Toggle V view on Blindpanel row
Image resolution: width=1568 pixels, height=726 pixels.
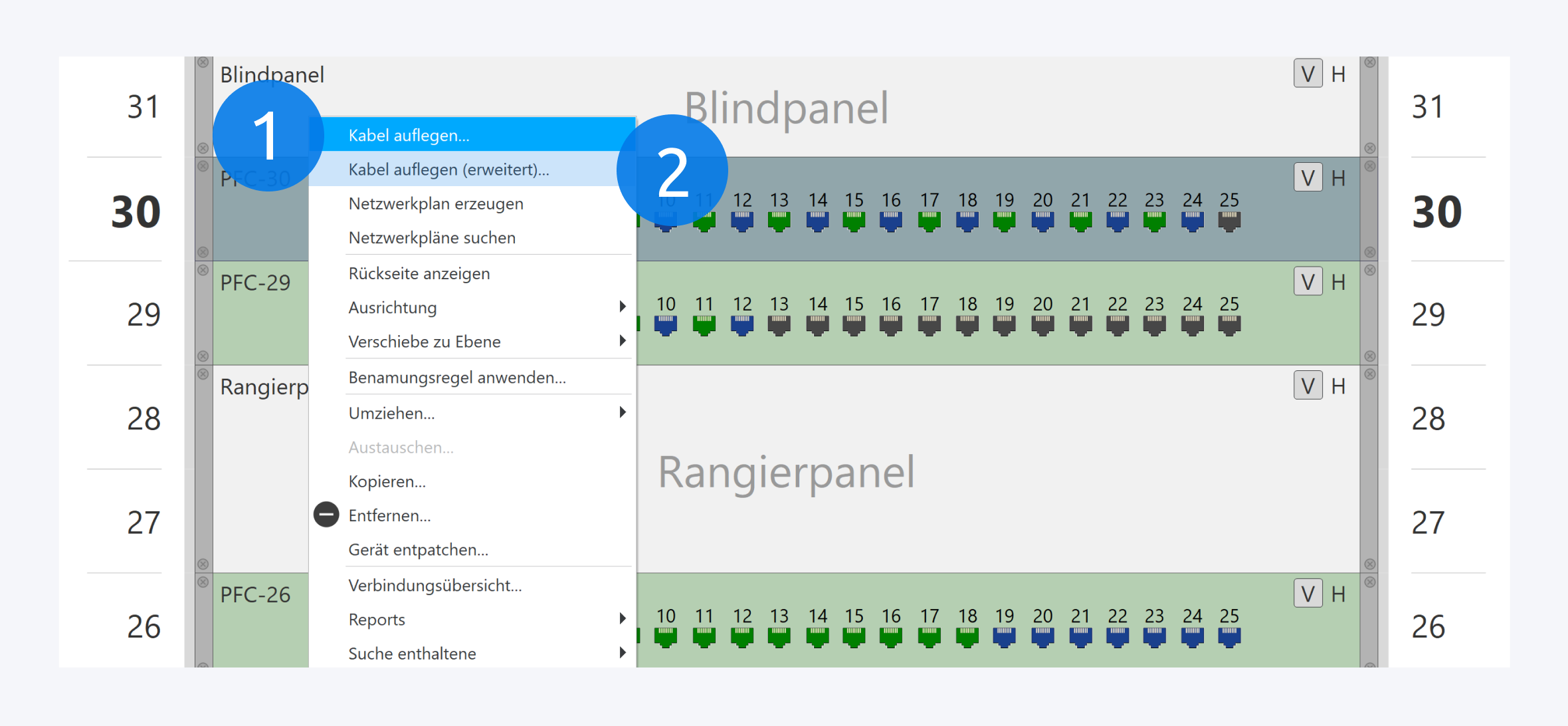1308,74
